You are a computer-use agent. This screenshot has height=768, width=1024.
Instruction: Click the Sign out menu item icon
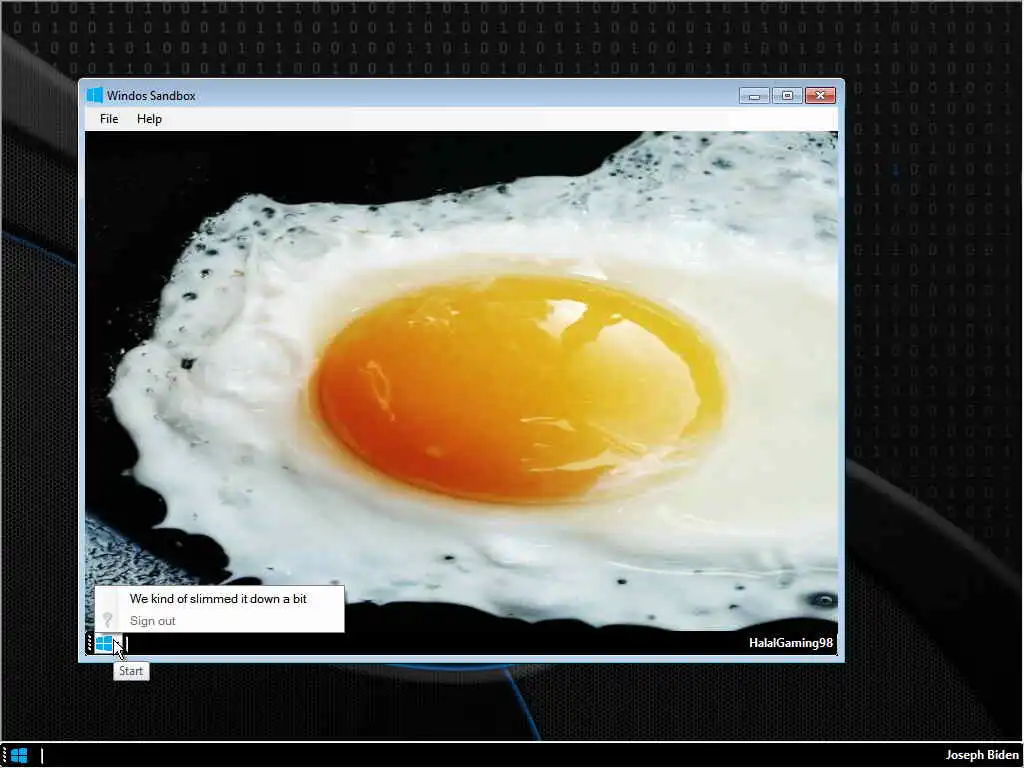click(x=108, y=620)
